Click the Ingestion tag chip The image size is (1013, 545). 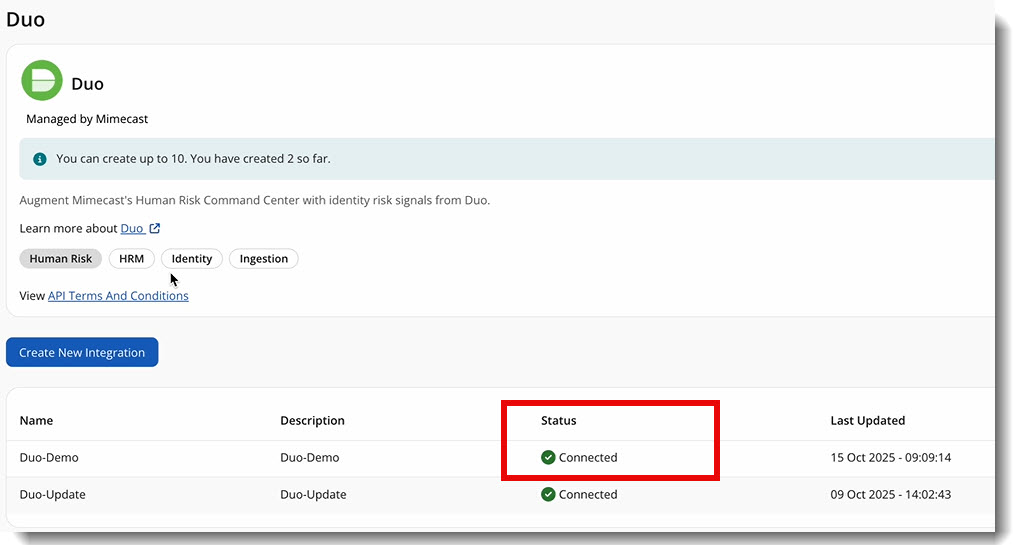tap(264, 259)
